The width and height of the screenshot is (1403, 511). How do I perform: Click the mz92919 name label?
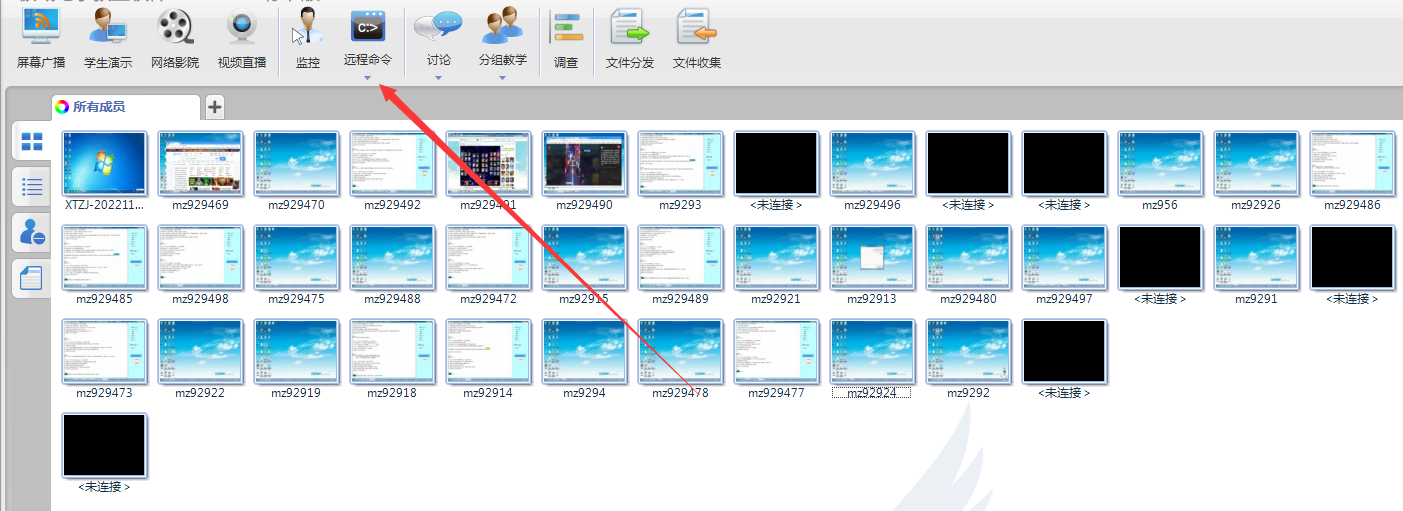pos(297,393)
